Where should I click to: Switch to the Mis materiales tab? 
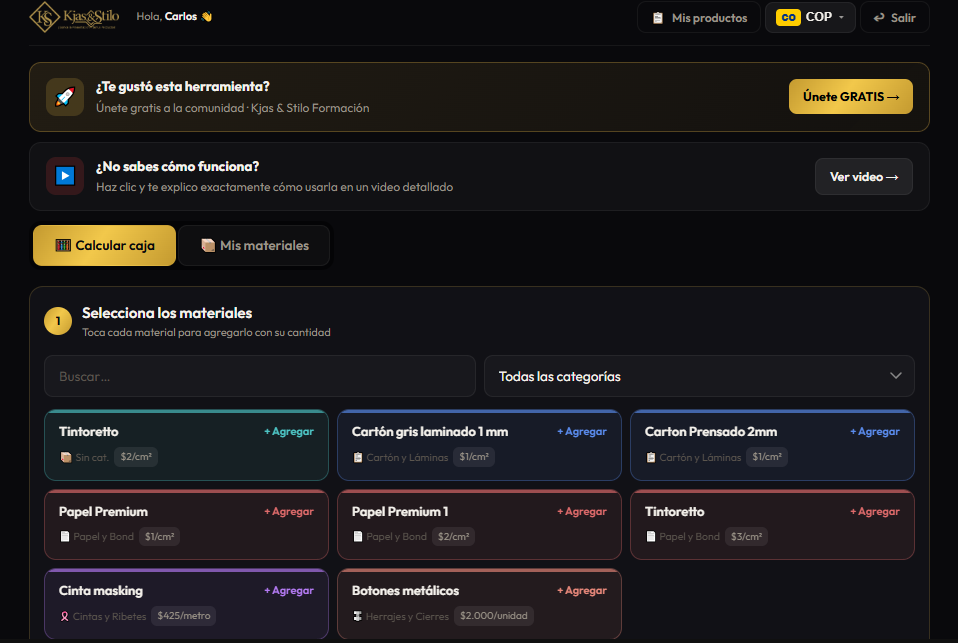[x=254, y=245]
